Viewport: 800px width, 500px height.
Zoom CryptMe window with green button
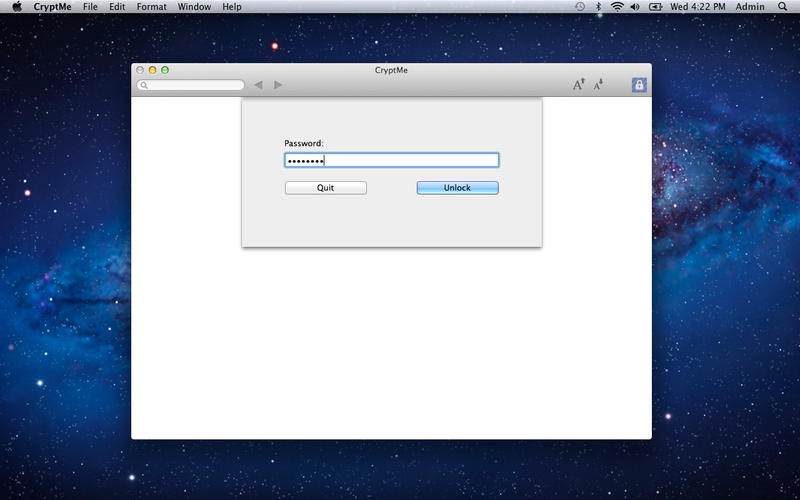point(165,70)
